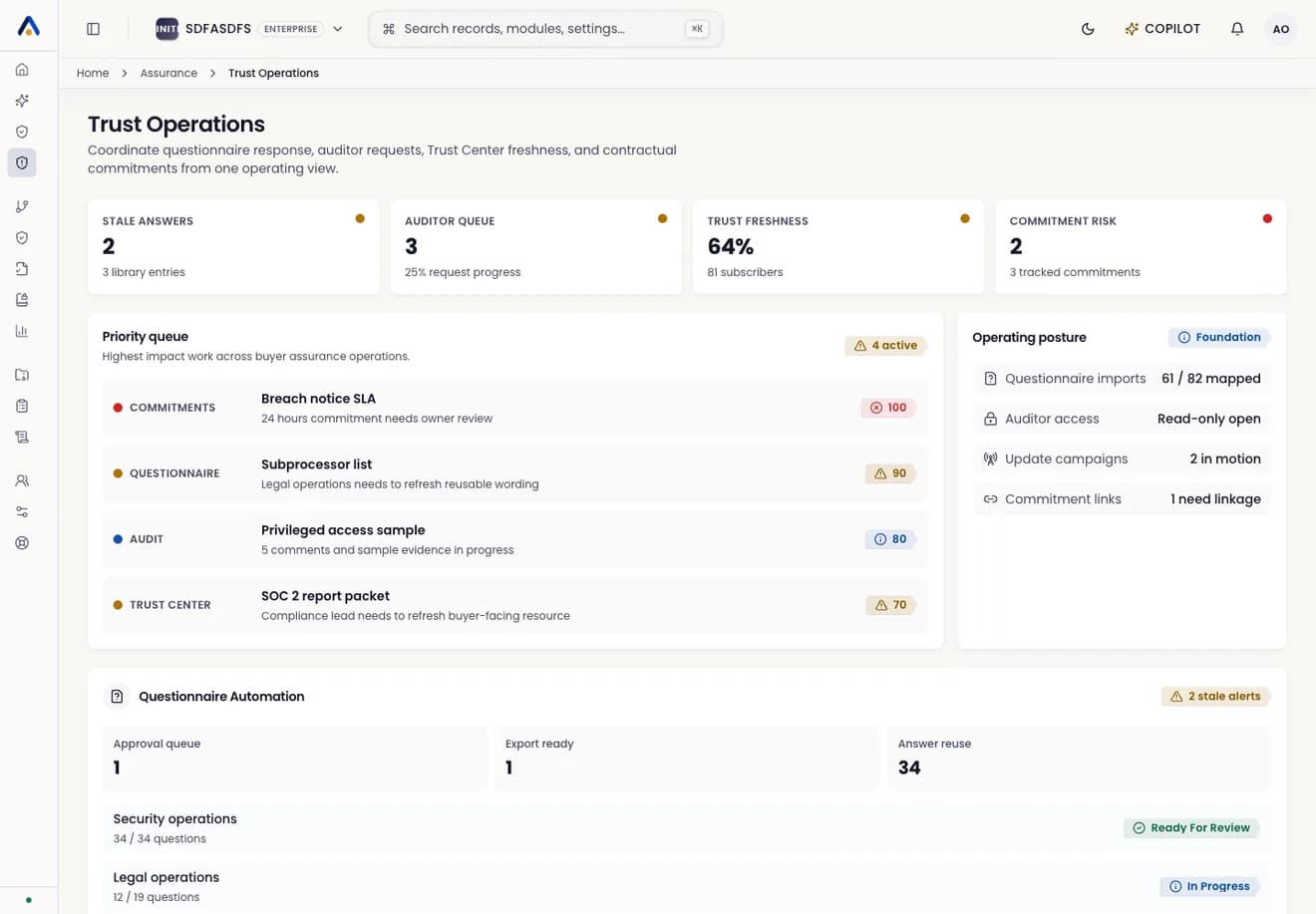Select the Read-only open value
This screenshot has width=1316, height=914.
tap(1209, 419)
